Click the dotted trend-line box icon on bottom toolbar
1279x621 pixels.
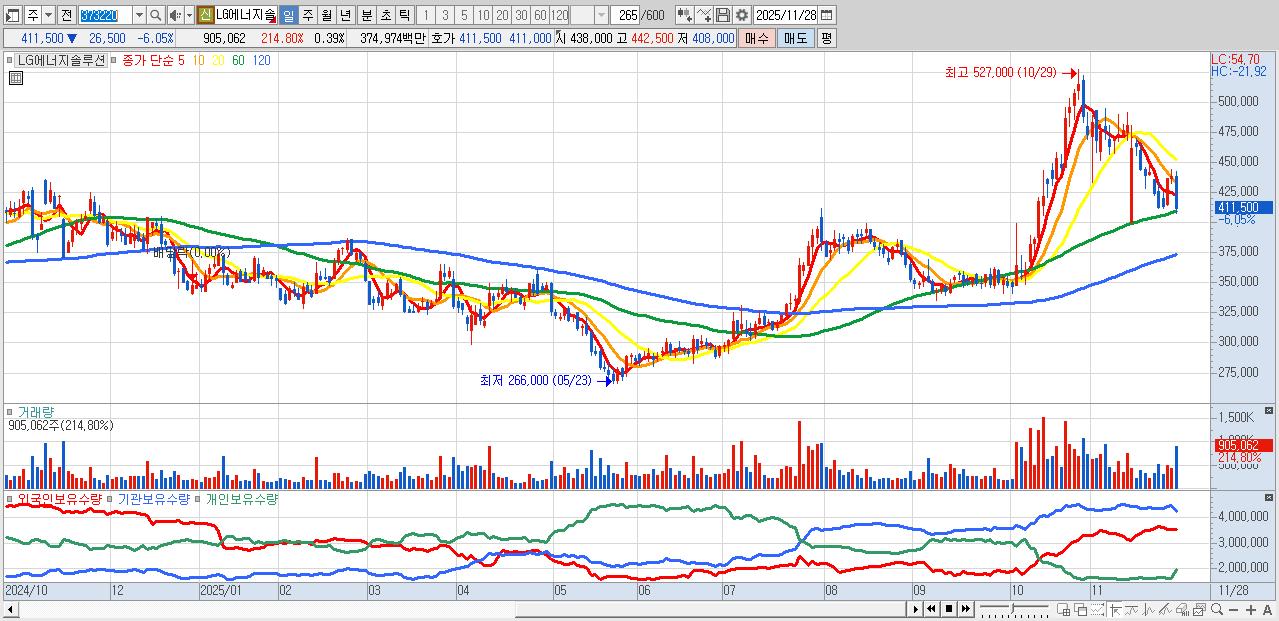1098,610
